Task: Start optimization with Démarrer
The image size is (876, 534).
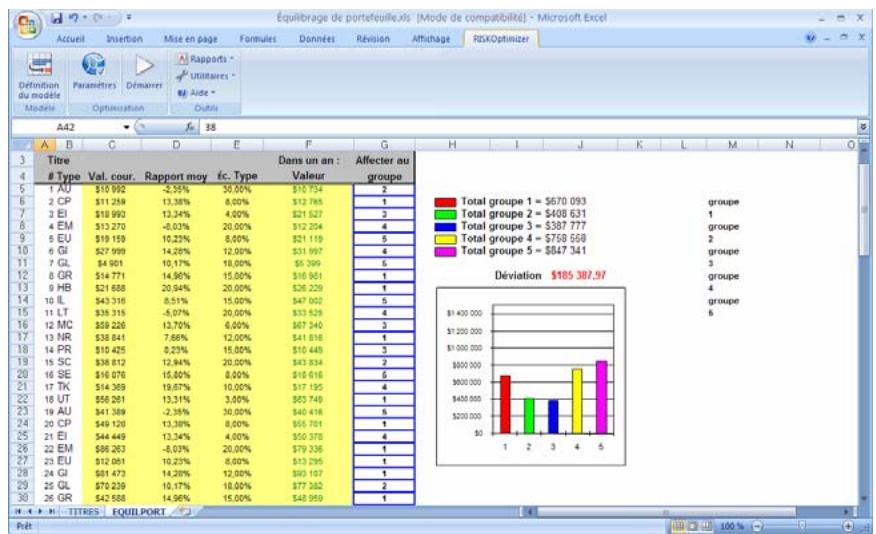Action: coord(144,71)
